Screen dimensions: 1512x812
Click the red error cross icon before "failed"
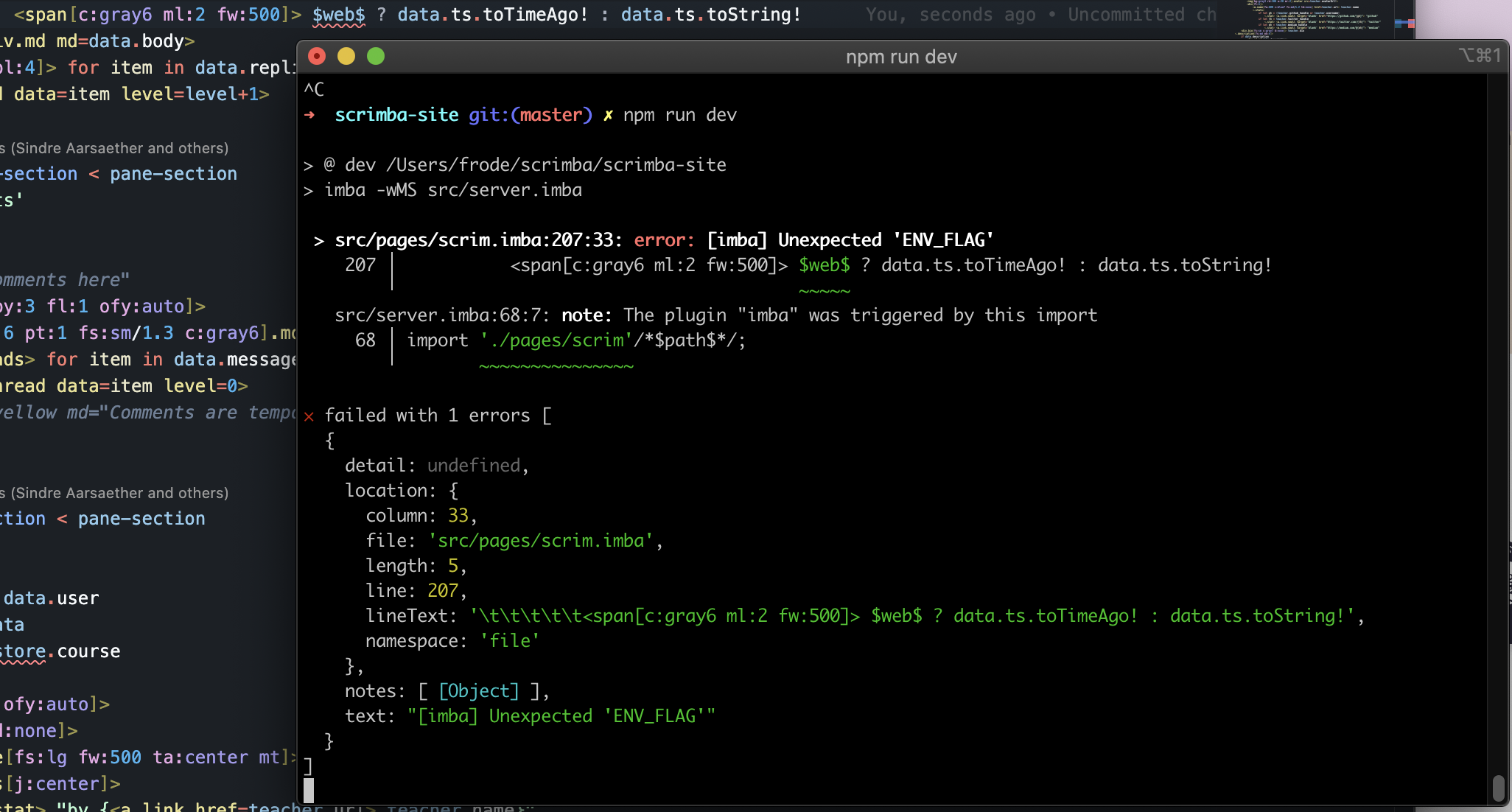pos(309,416)
